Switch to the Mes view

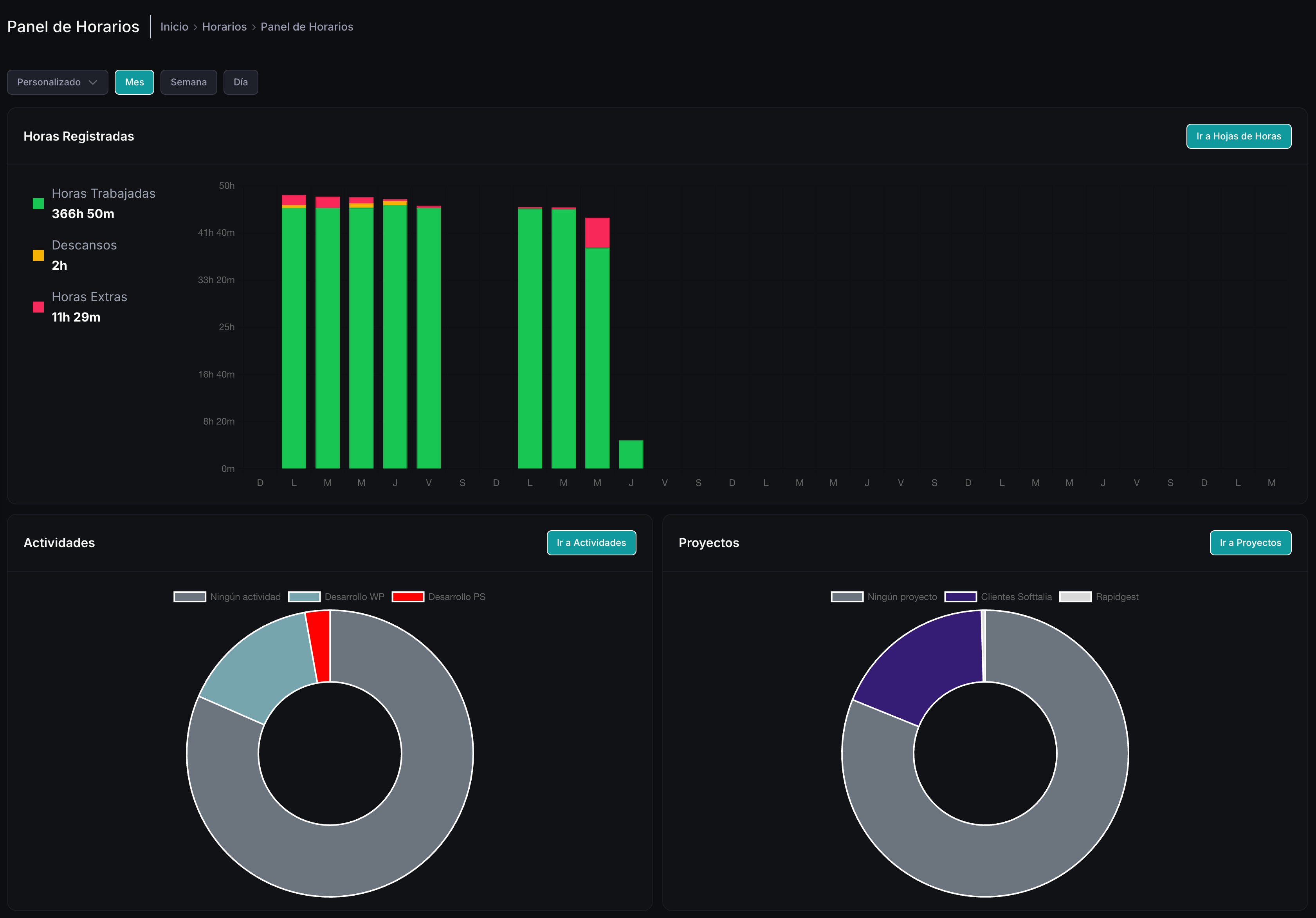(134, 82)
